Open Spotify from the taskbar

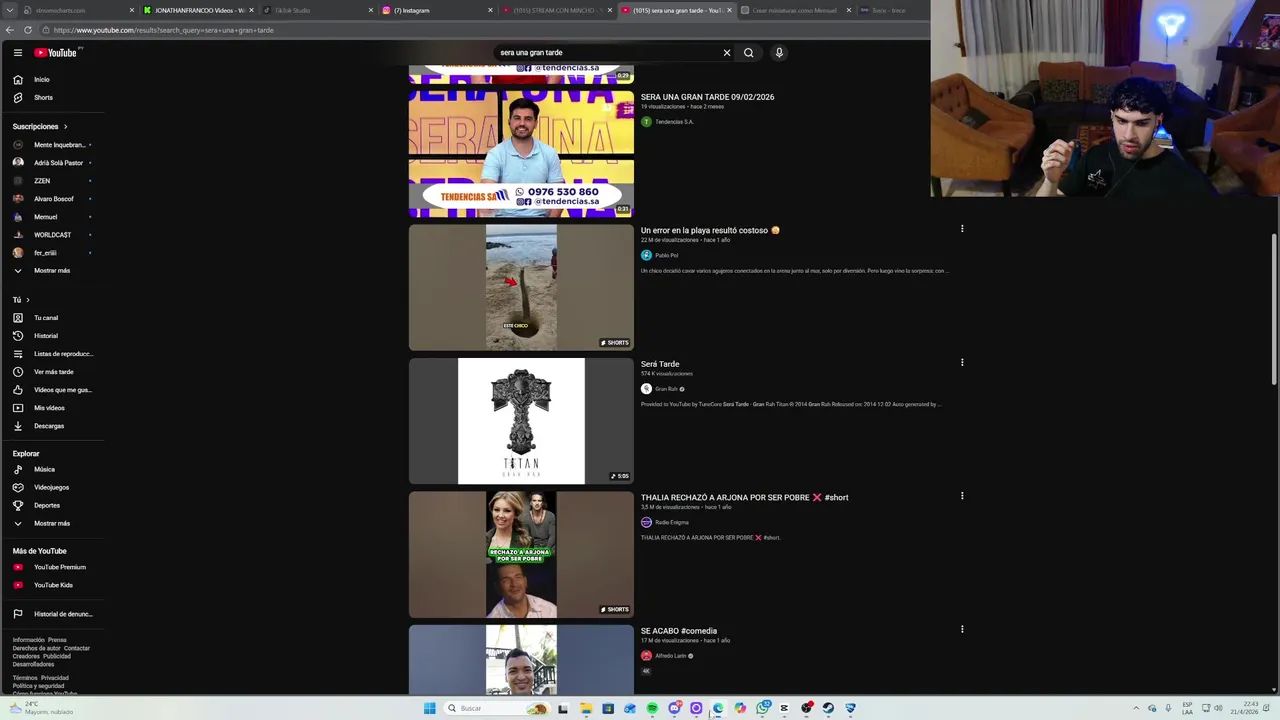click(652, 708)
